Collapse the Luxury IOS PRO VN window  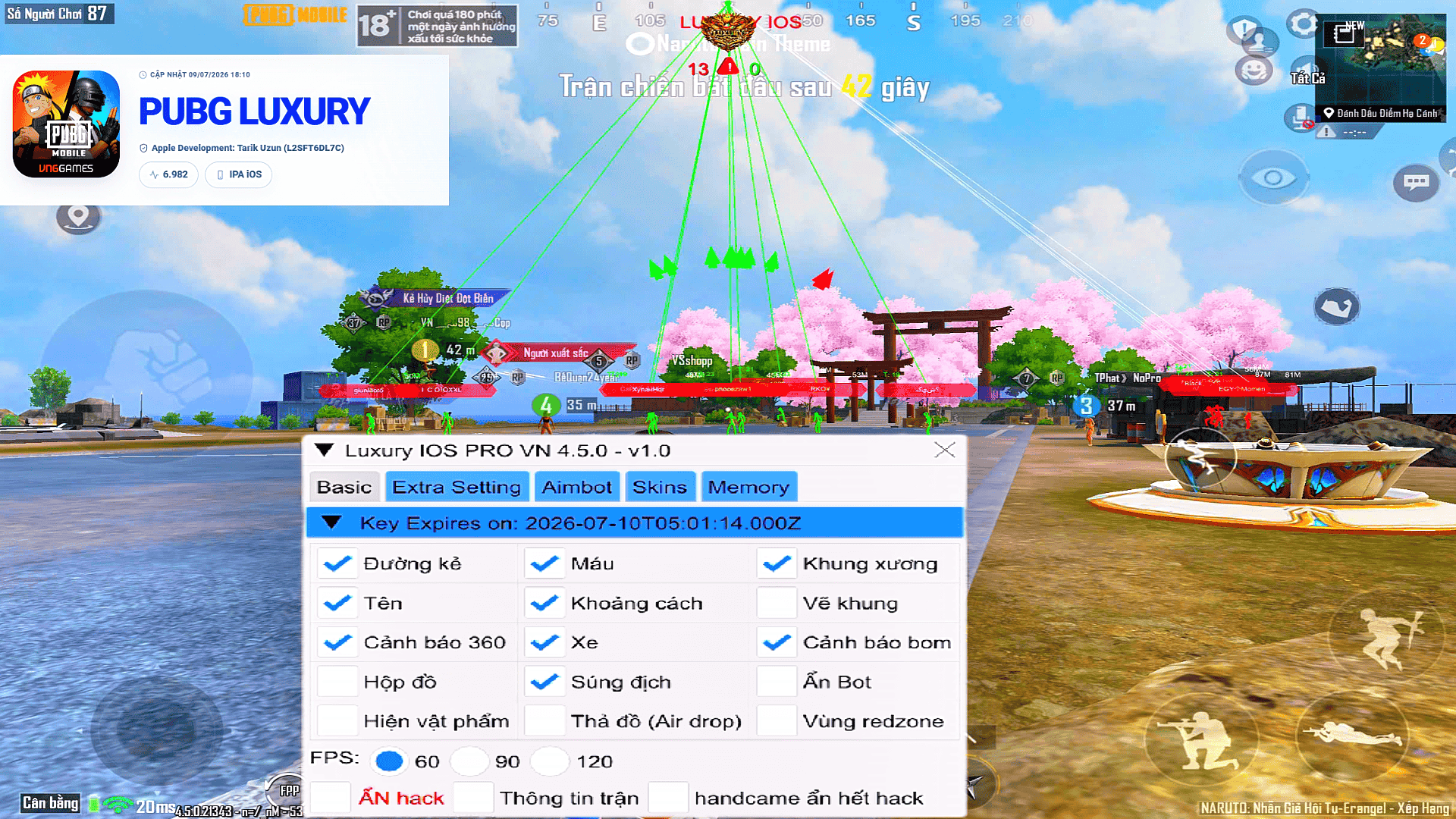coord(325,450)
